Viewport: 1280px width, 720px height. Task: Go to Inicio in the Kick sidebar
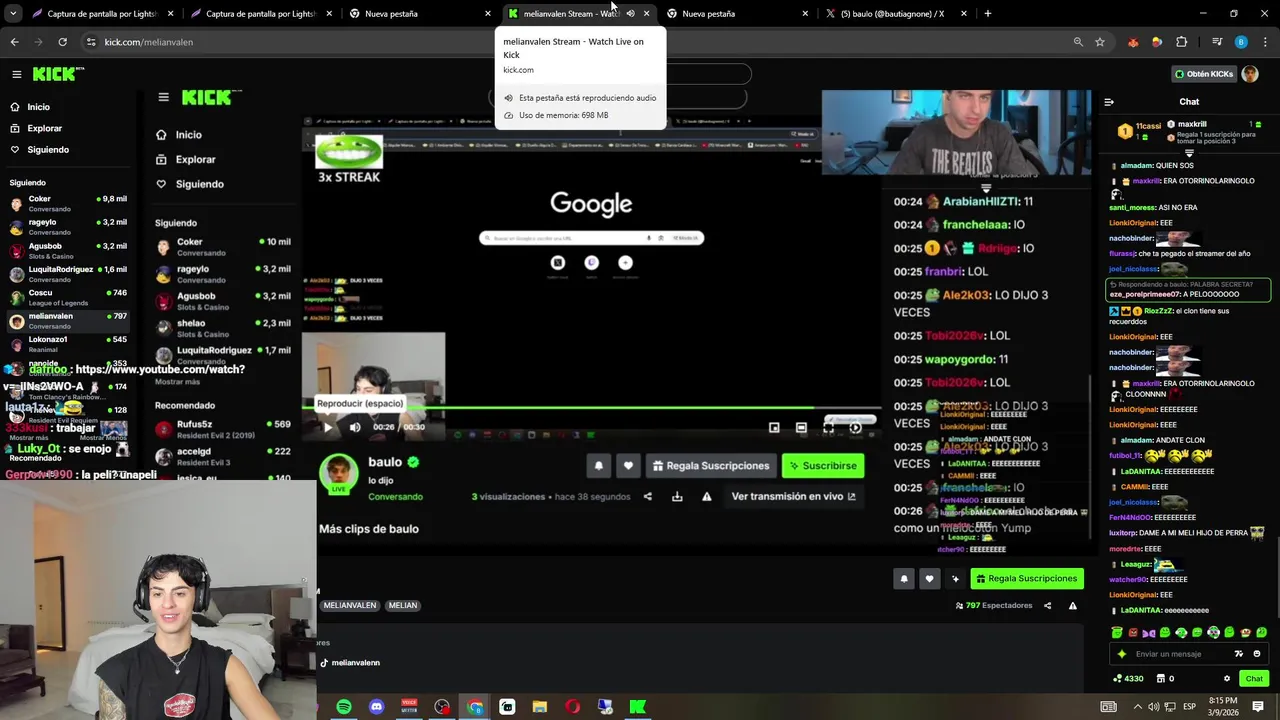click(x=38, y=107)
